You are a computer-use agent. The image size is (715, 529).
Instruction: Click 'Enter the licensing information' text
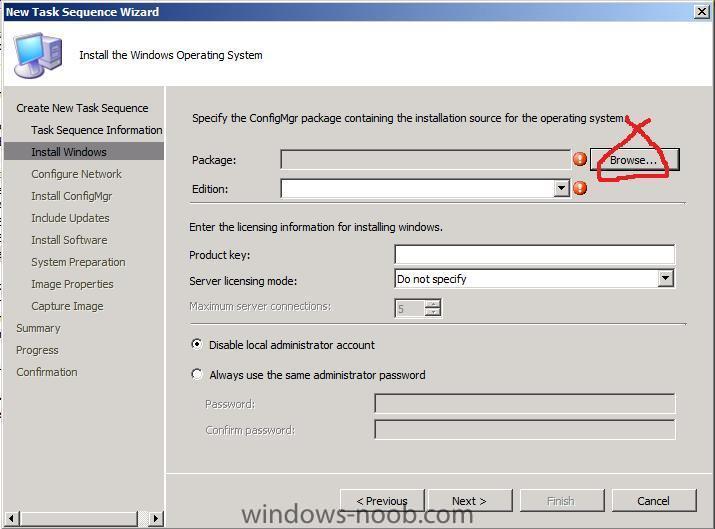316,227
